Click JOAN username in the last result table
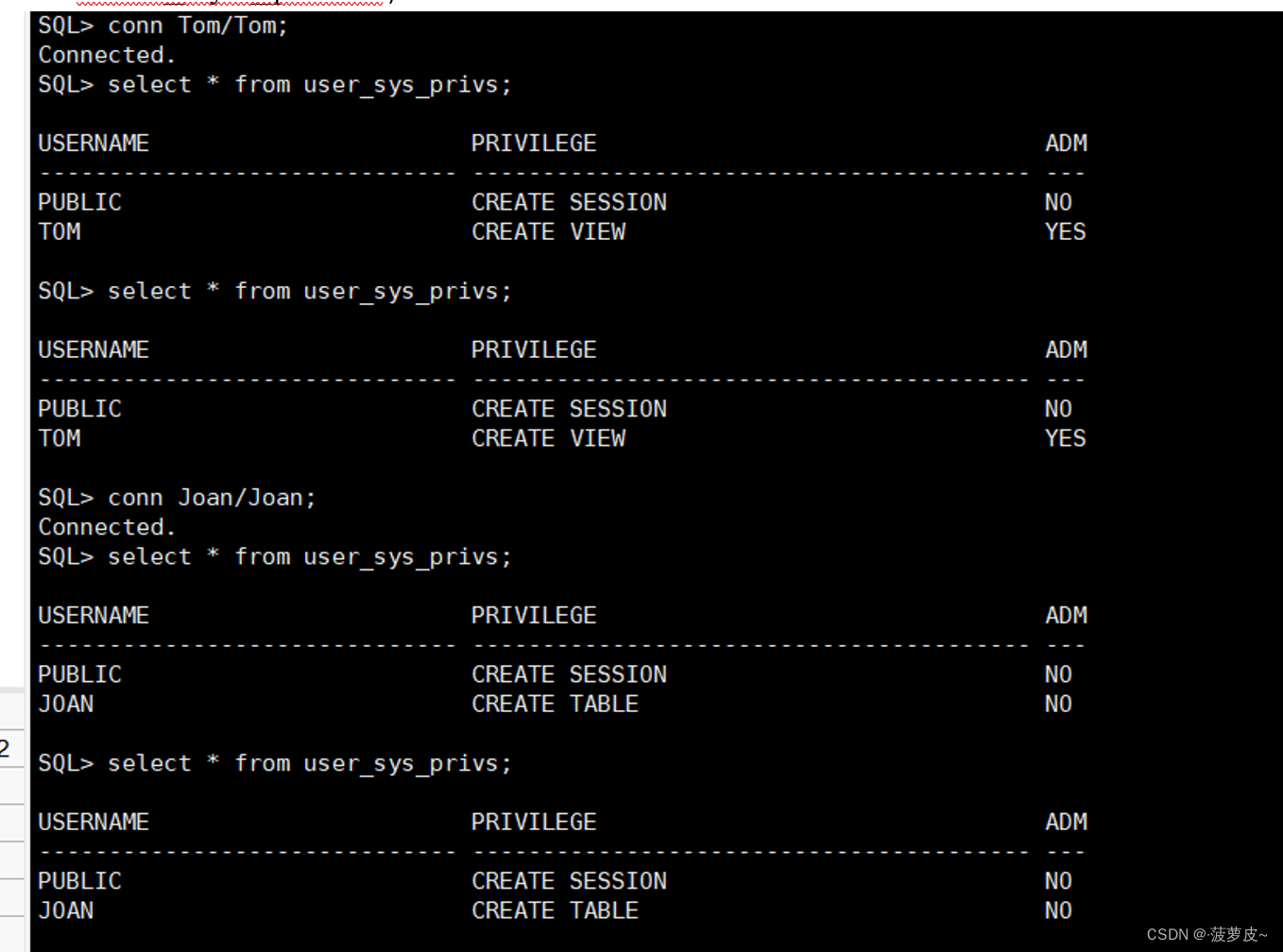 [65, 911]
